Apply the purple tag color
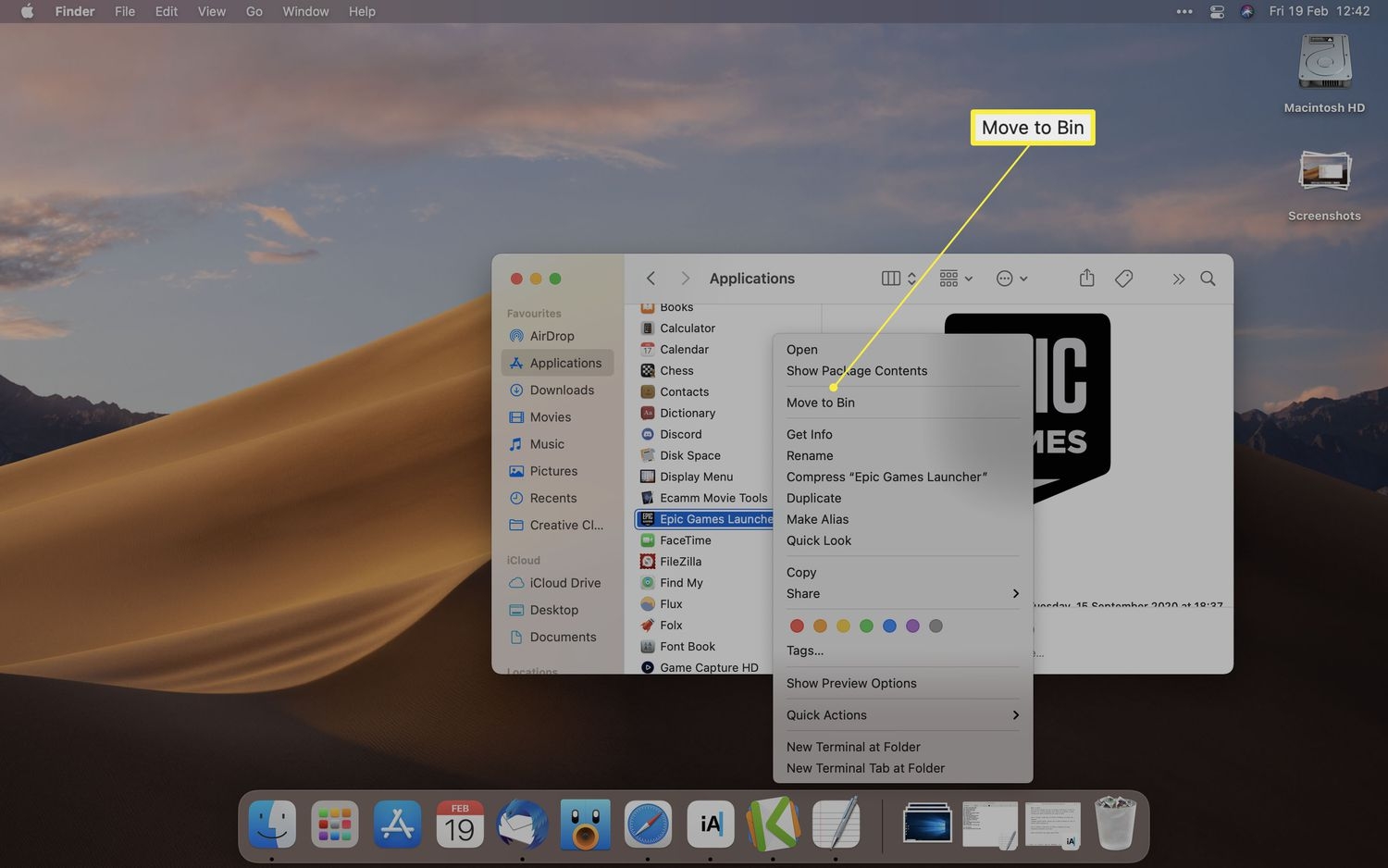The image size is (1388, 868). coord(912,626)
